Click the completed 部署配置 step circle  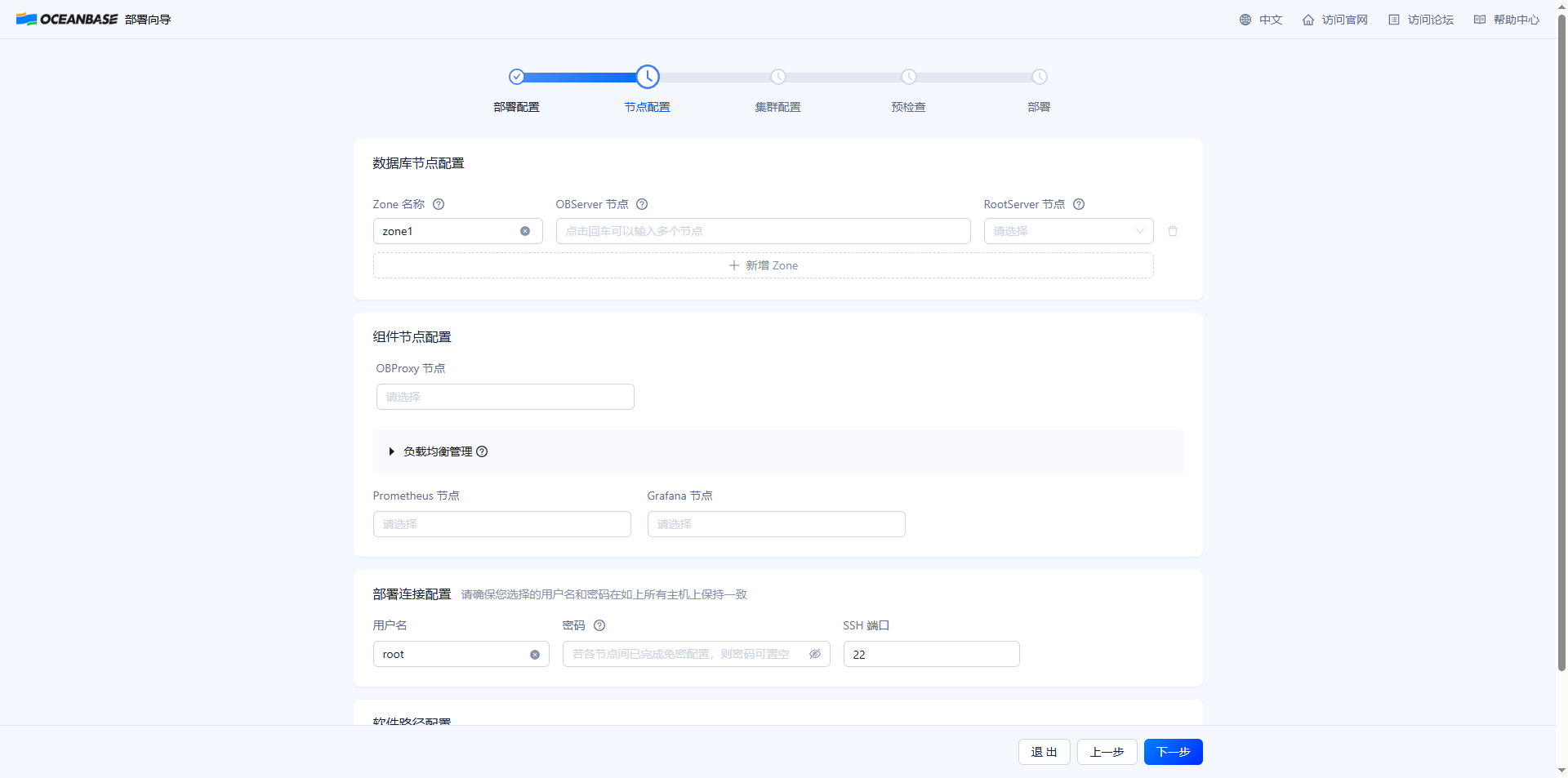click(517, 77)
